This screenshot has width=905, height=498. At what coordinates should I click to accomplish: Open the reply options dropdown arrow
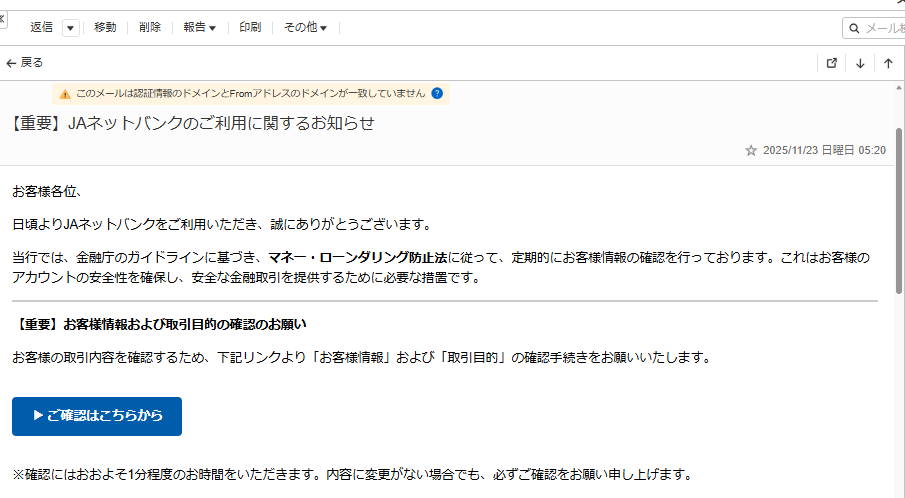click(x=70, y=28)
